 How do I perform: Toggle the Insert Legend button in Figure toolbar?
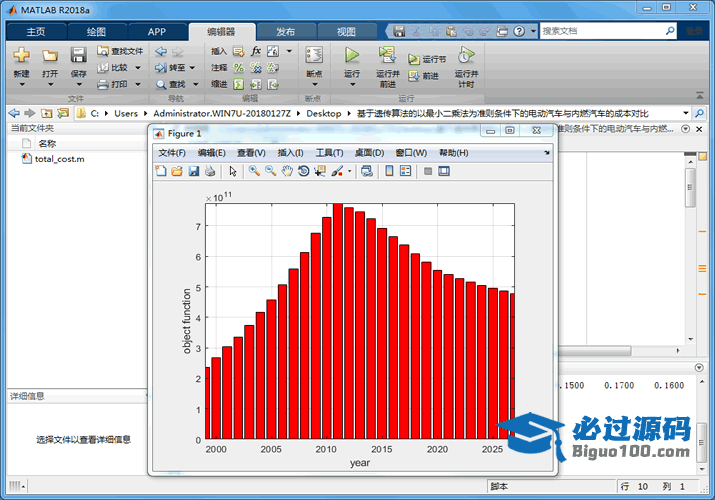(405, 171)
